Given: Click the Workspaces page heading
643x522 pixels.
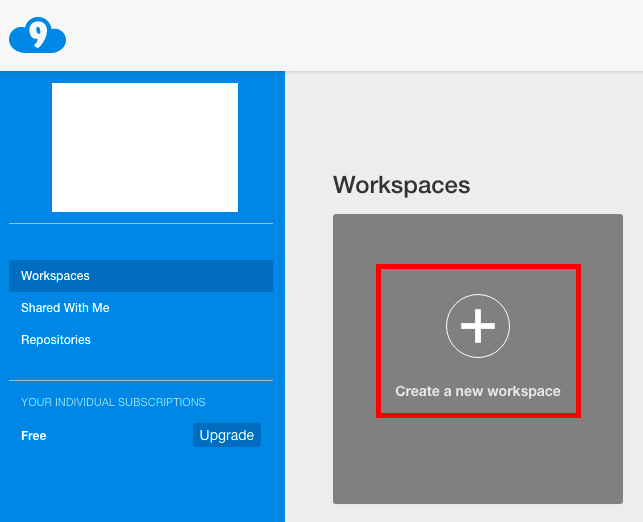Looking at the screenshot, I should (x=401, y=185).
